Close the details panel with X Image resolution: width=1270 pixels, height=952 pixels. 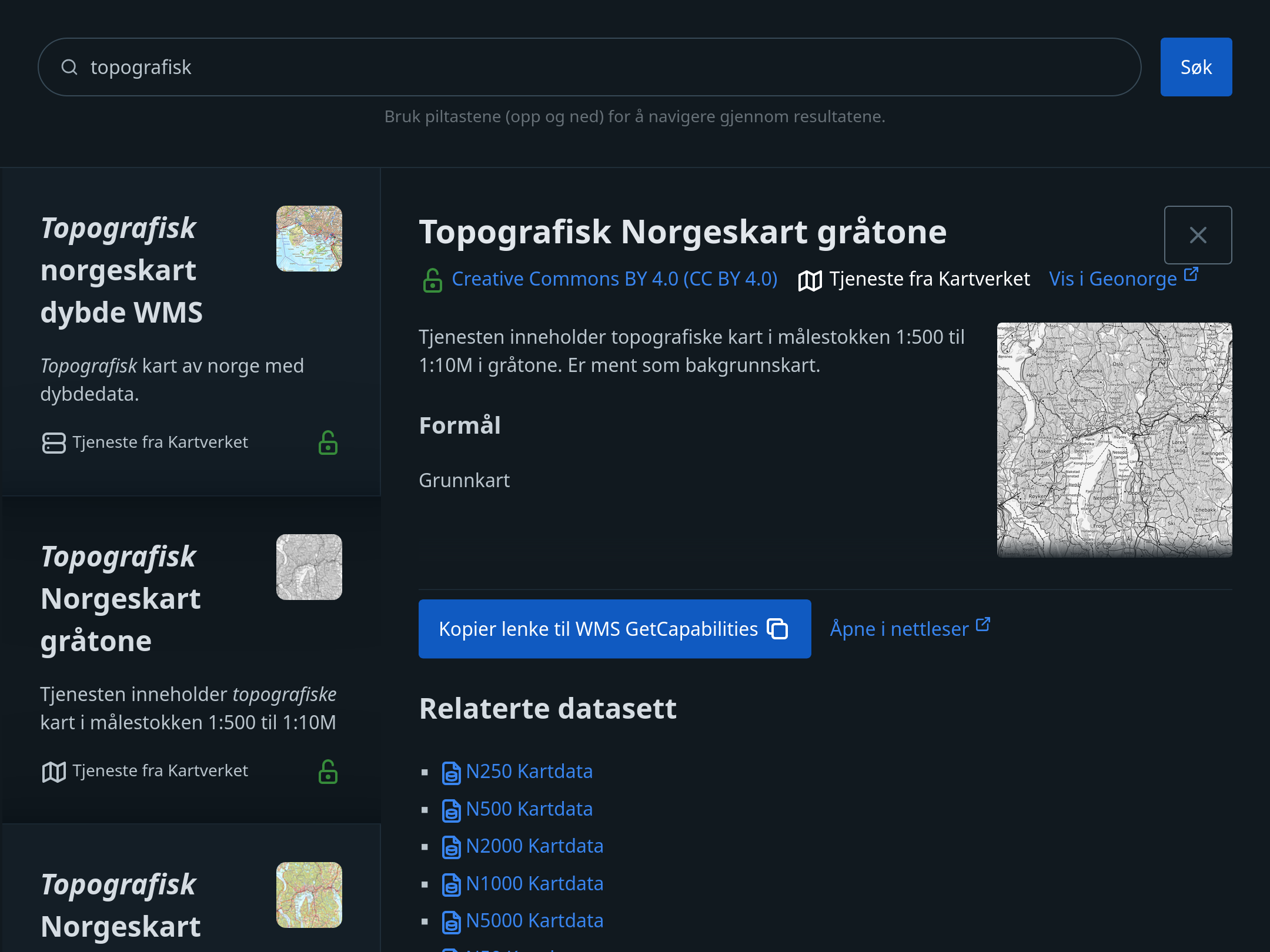1197,235
